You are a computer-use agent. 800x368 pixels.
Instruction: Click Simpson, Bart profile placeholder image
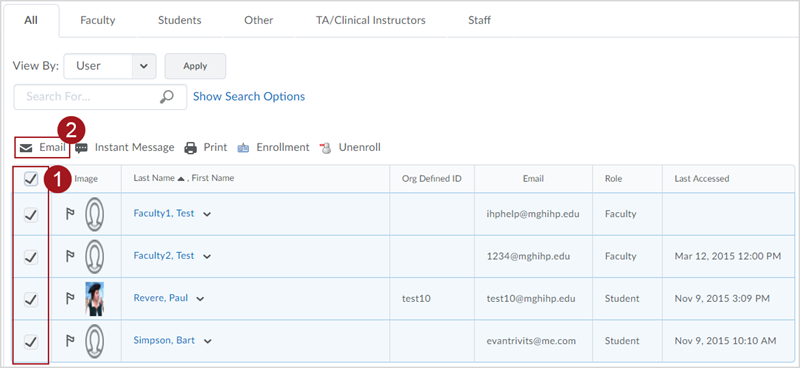(94, 340)
